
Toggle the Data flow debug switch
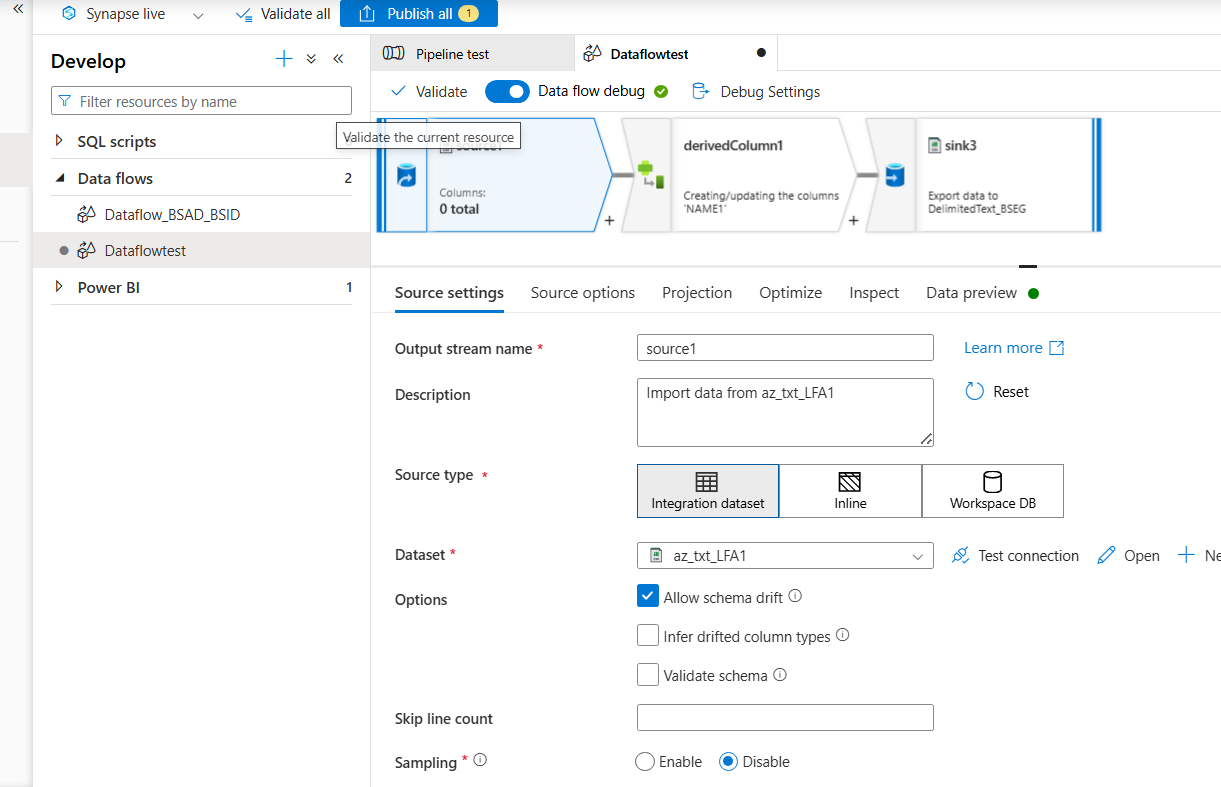click(507, 91)
